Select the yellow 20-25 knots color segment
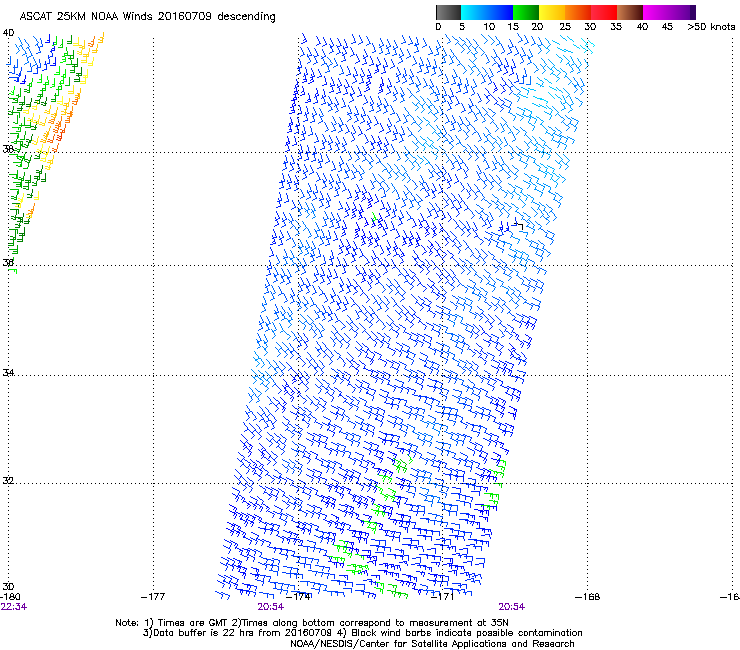Viewport: 740px width, 650px height. click(552, 12)
